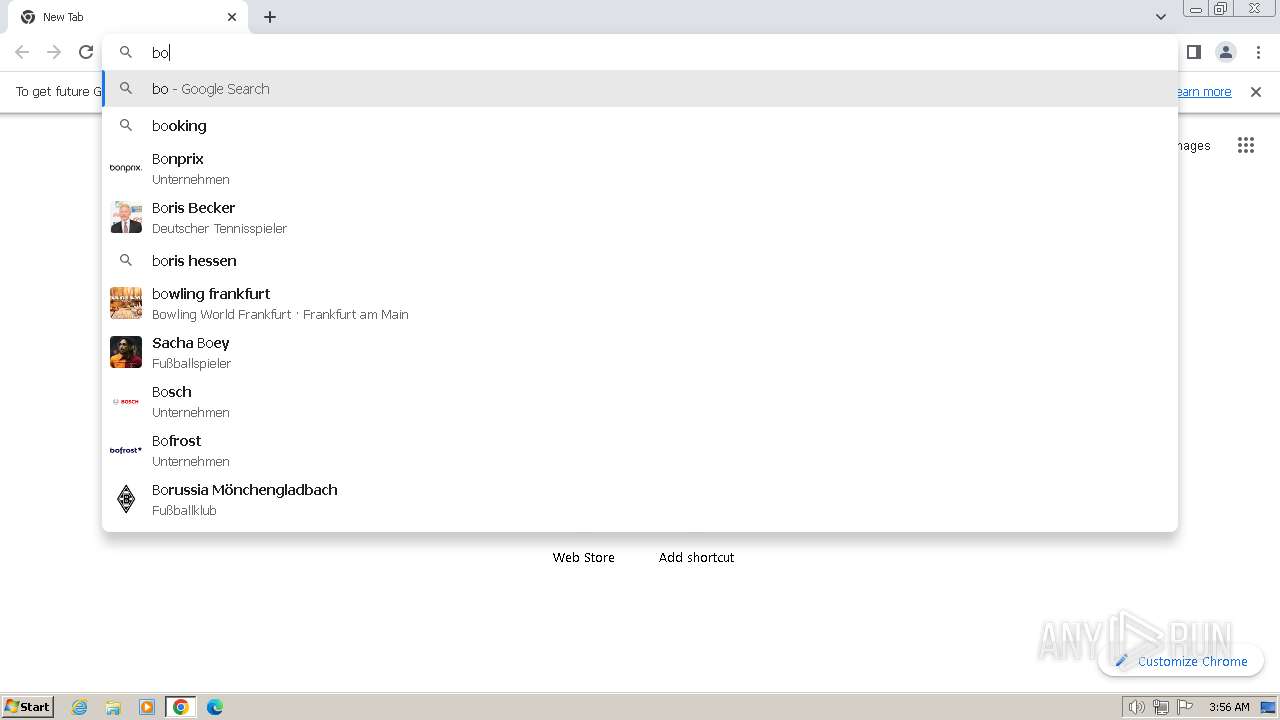Click in the address bar with 'bo'
The image size is (1280, 720).
click(x=640, y=52)
